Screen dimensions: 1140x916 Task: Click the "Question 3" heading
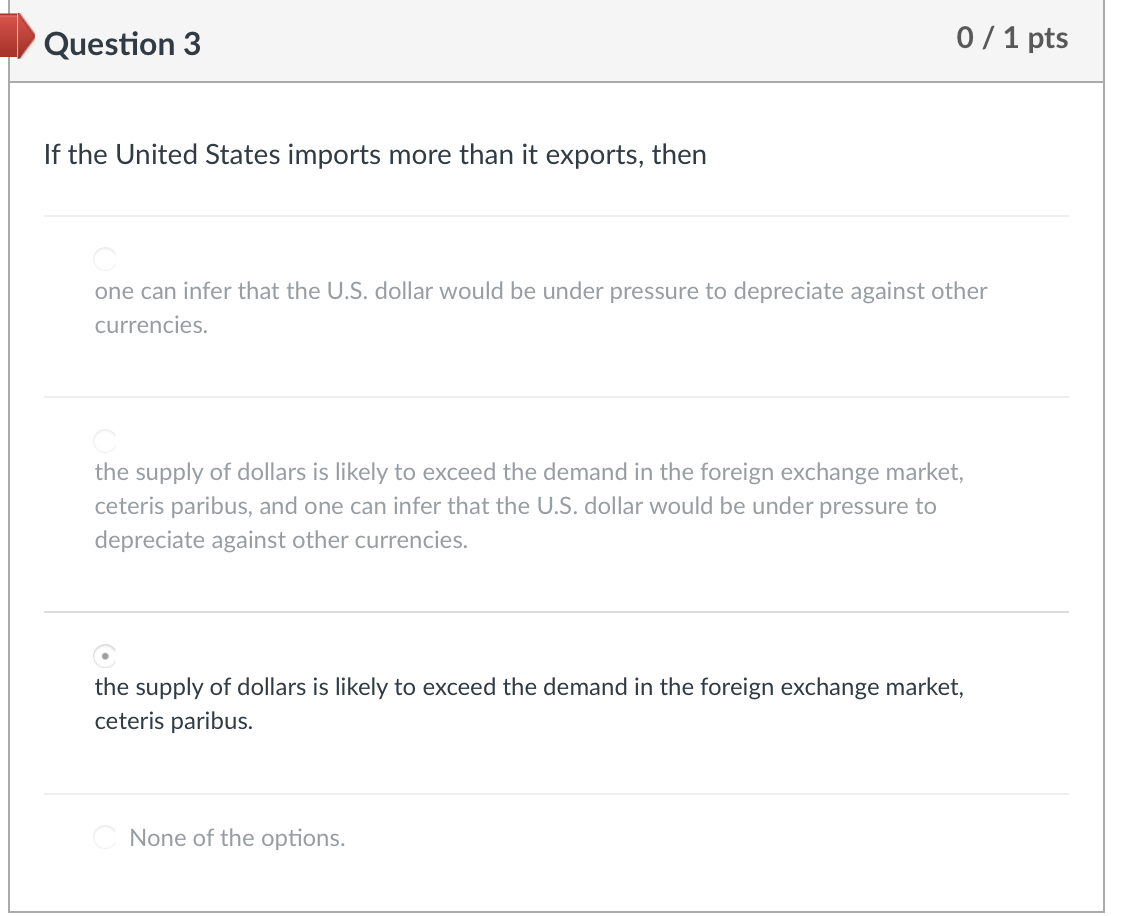123,44
